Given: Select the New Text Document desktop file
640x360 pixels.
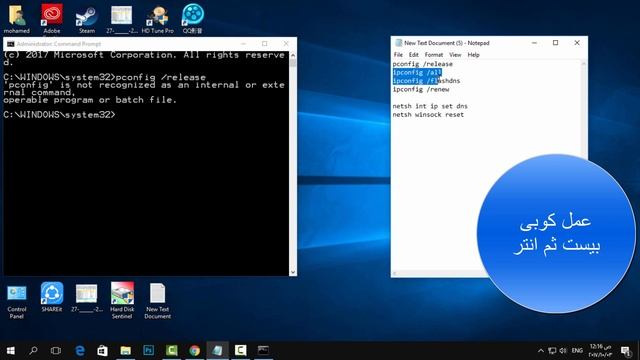Looking at the screenshot, I should click(x=158, y=301).
